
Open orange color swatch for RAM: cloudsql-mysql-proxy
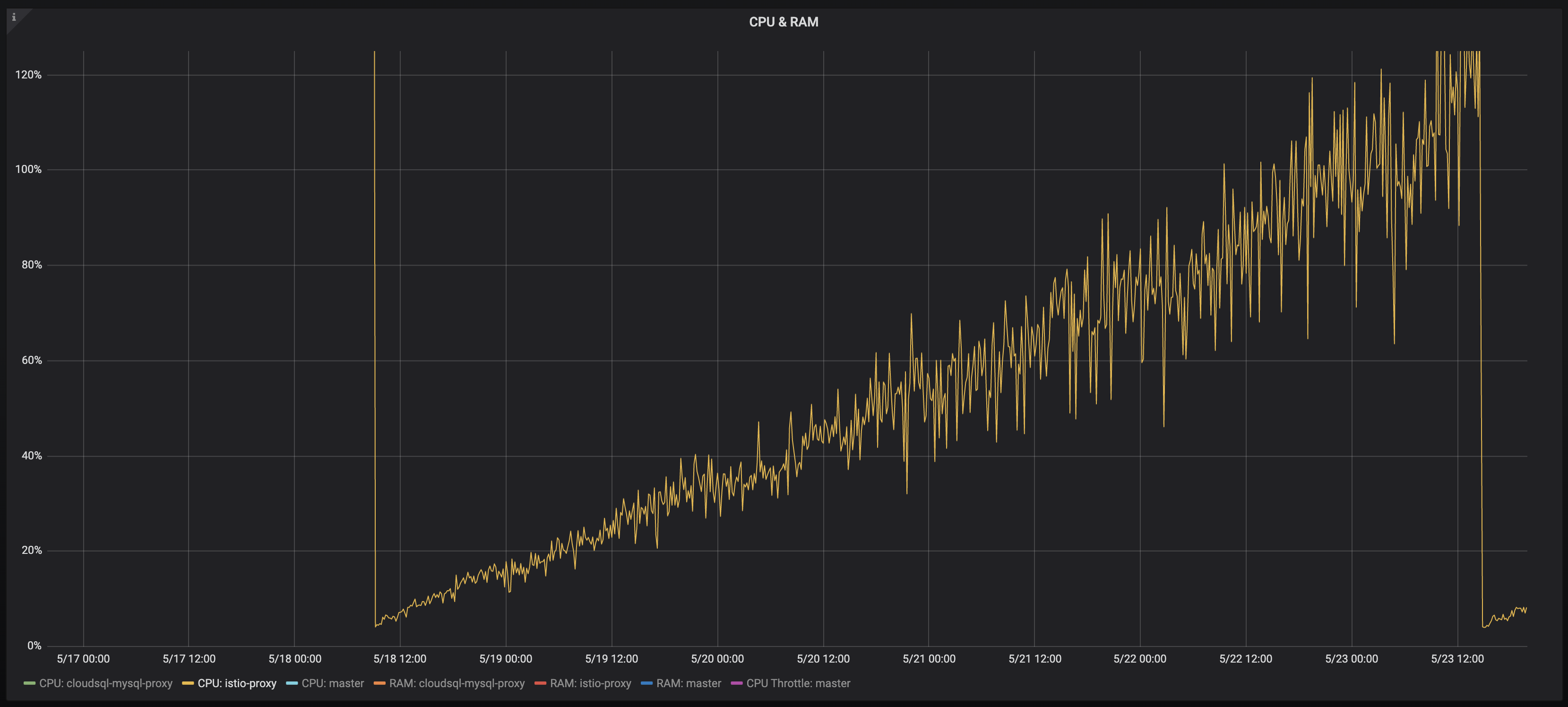point(379,683)
